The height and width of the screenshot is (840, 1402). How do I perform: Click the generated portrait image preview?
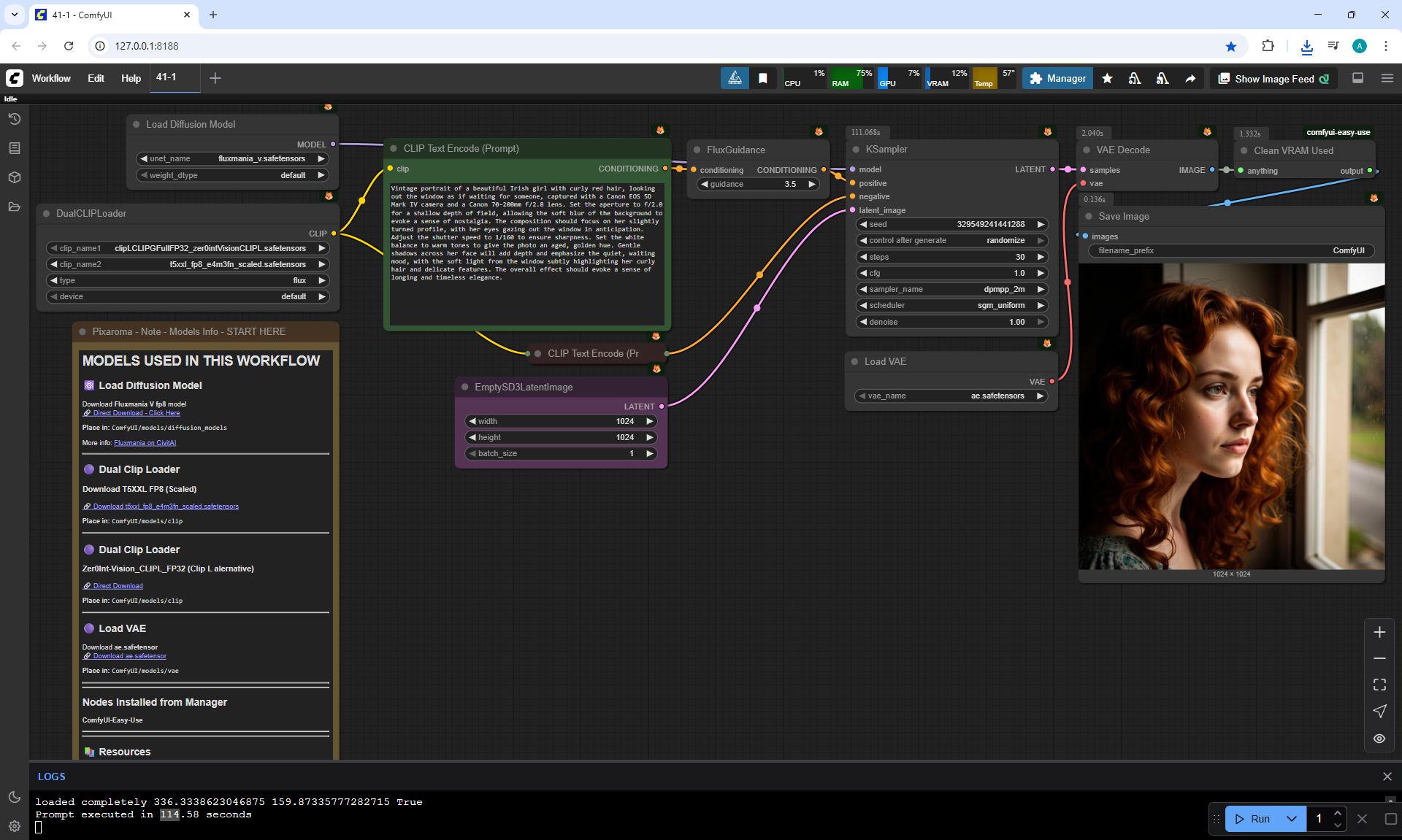coord(1231,416)
